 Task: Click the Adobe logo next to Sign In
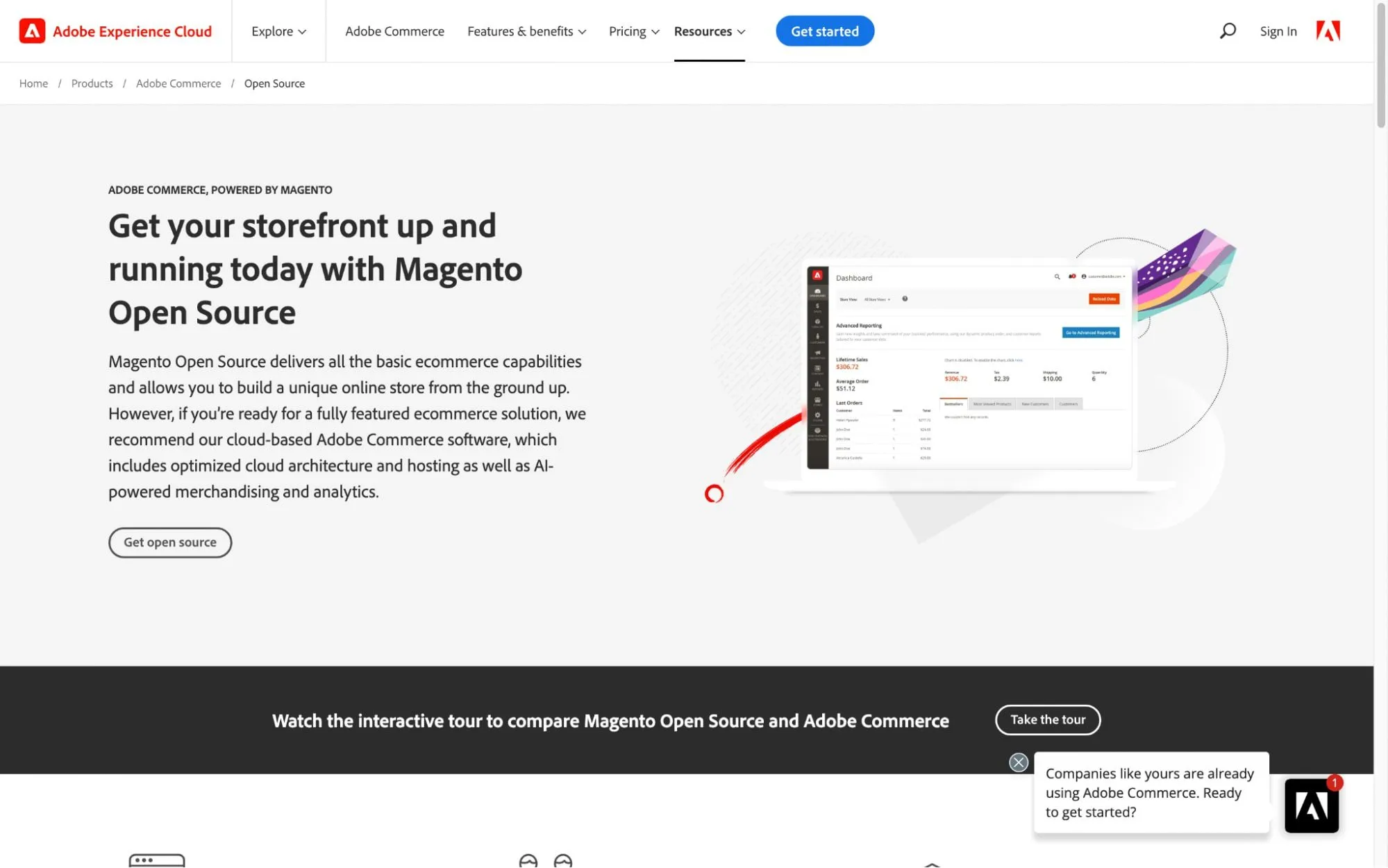tap(1328, 31)
